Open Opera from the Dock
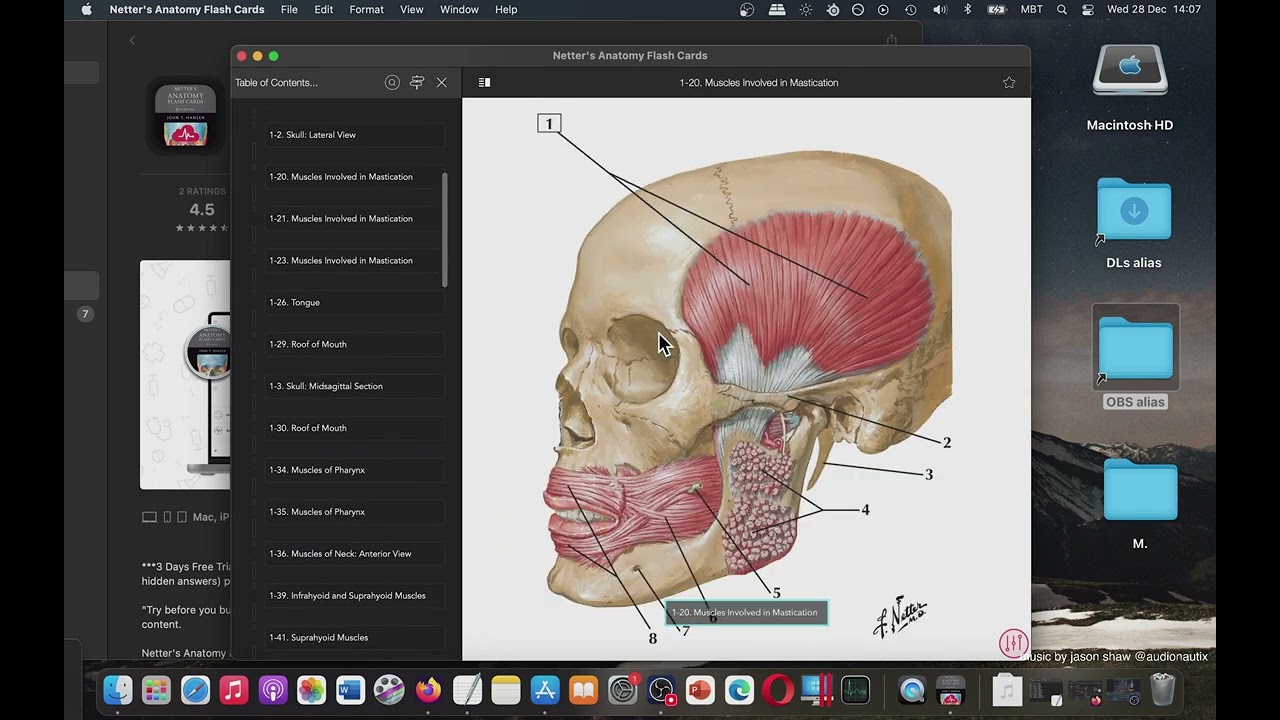1280x720 pixels. point(777,690)
